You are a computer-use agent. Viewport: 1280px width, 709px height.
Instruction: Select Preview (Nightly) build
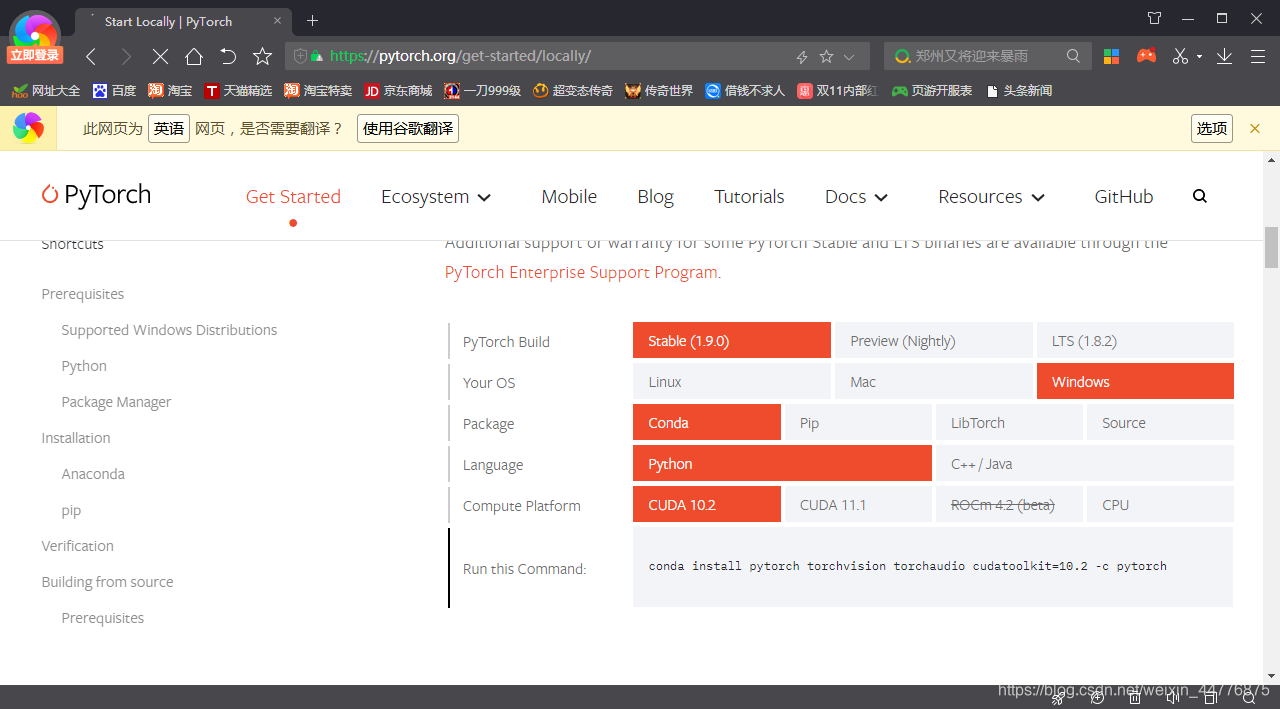point(934,340)
